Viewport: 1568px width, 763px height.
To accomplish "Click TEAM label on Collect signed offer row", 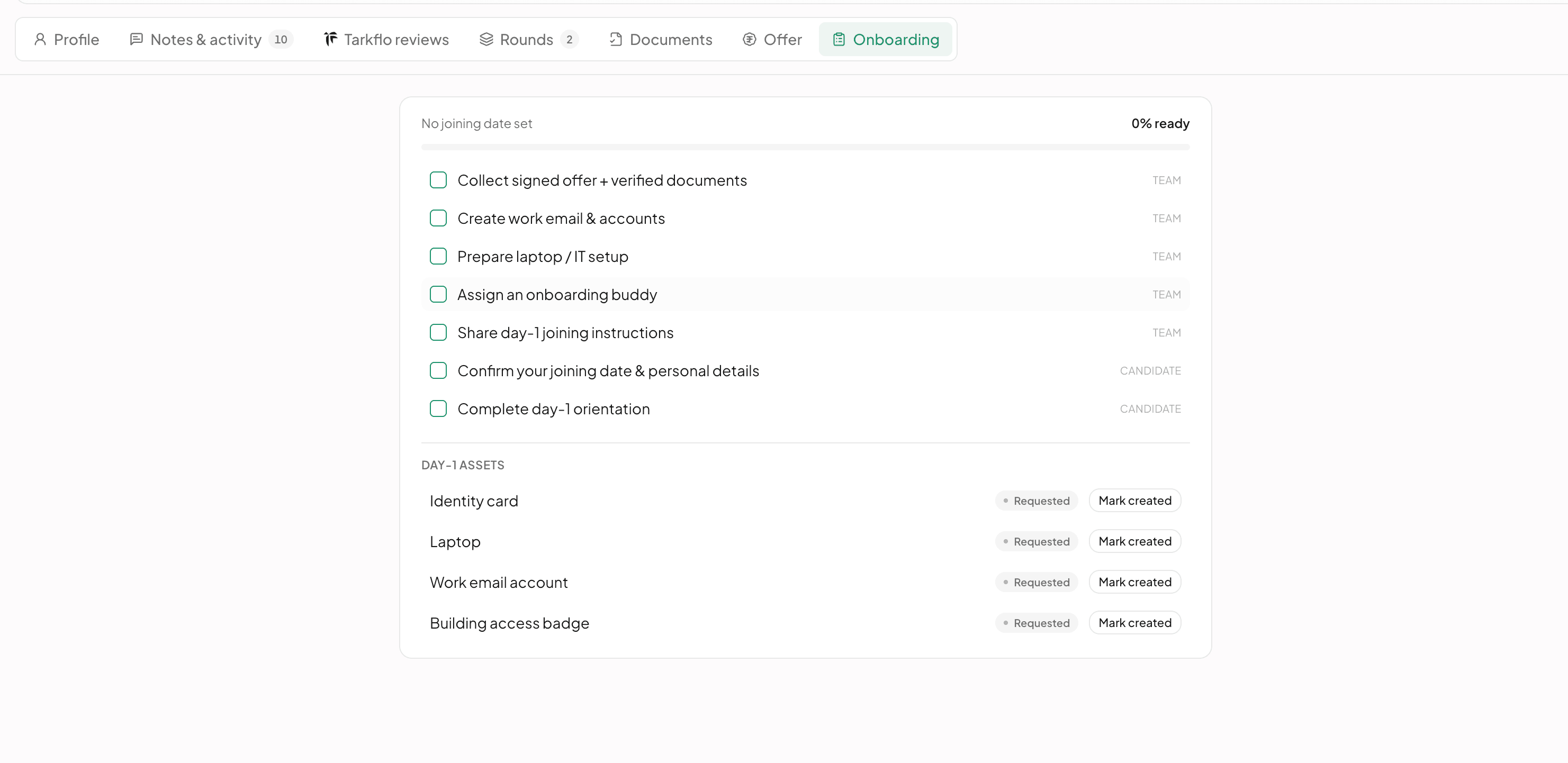I will pos(1166,180).
